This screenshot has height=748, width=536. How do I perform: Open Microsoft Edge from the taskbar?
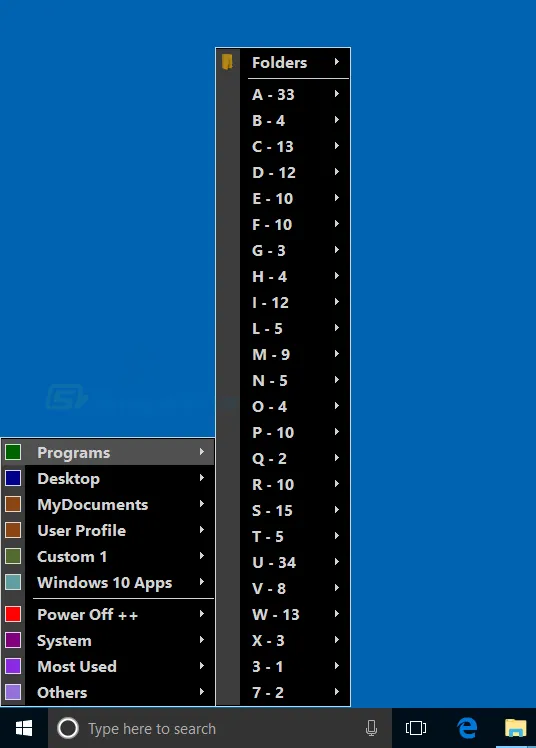pyautogui.click(x=467, y=728)
